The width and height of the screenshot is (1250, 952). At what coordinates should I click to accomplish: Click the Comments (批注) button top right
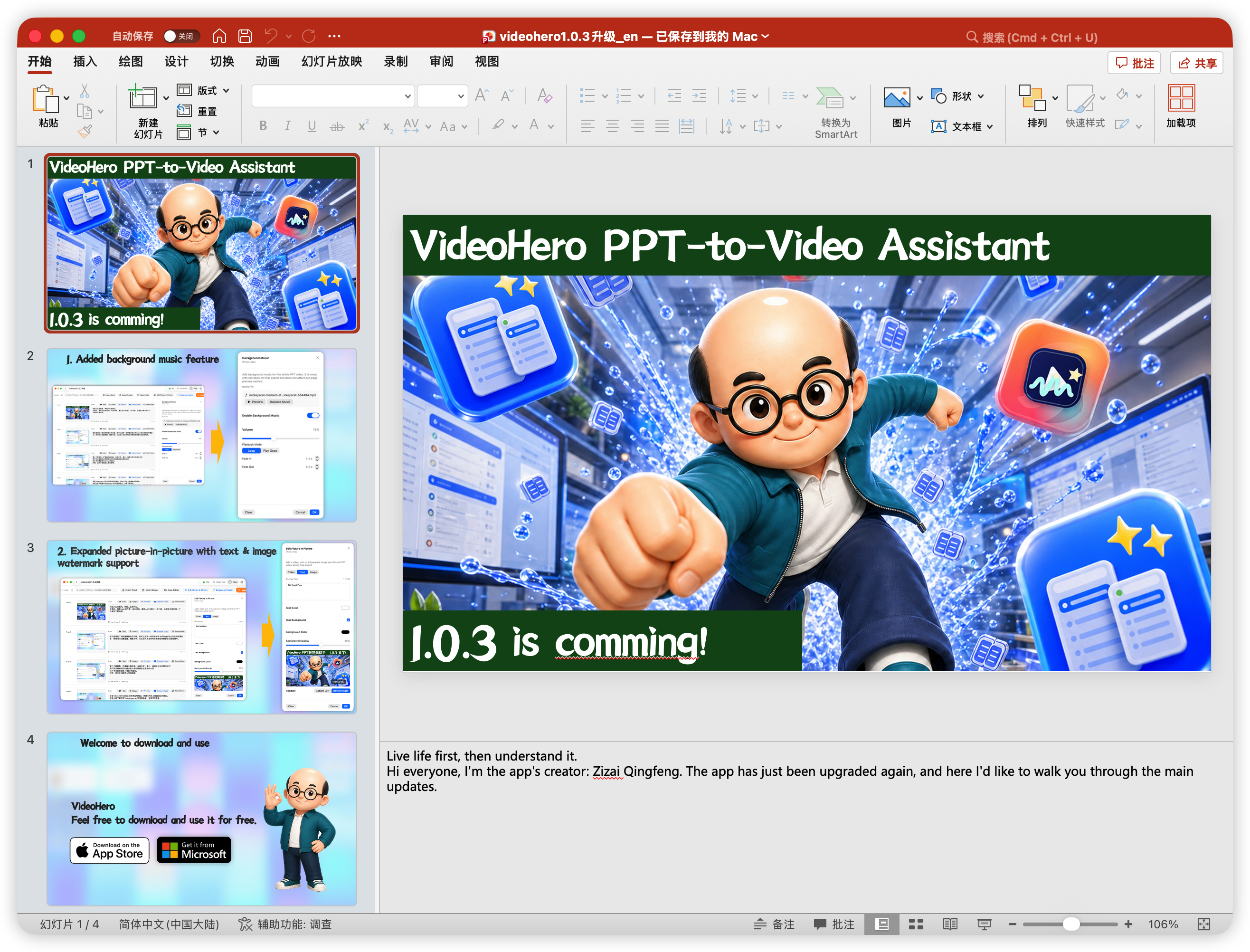(x=1135, y=63)
